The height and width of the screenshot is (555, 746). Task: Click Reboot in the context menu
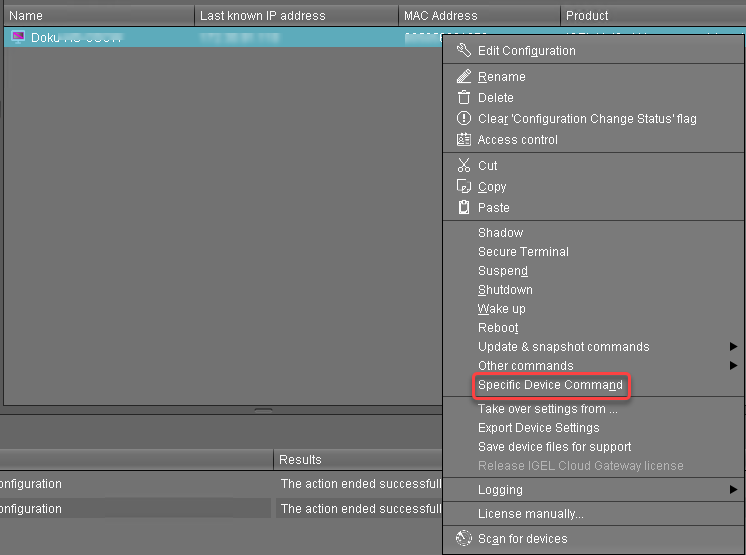tap(498, 328)
